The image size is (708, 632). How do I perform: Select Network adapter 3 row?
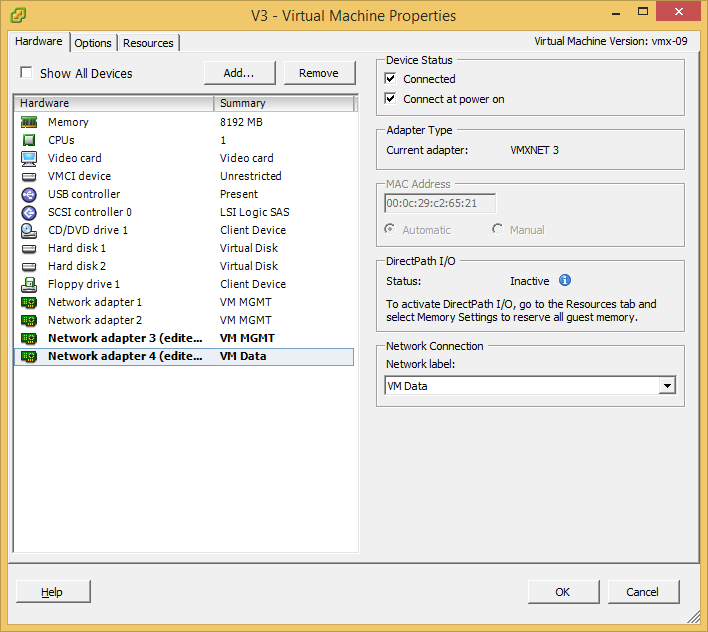(x=184, y=339)
